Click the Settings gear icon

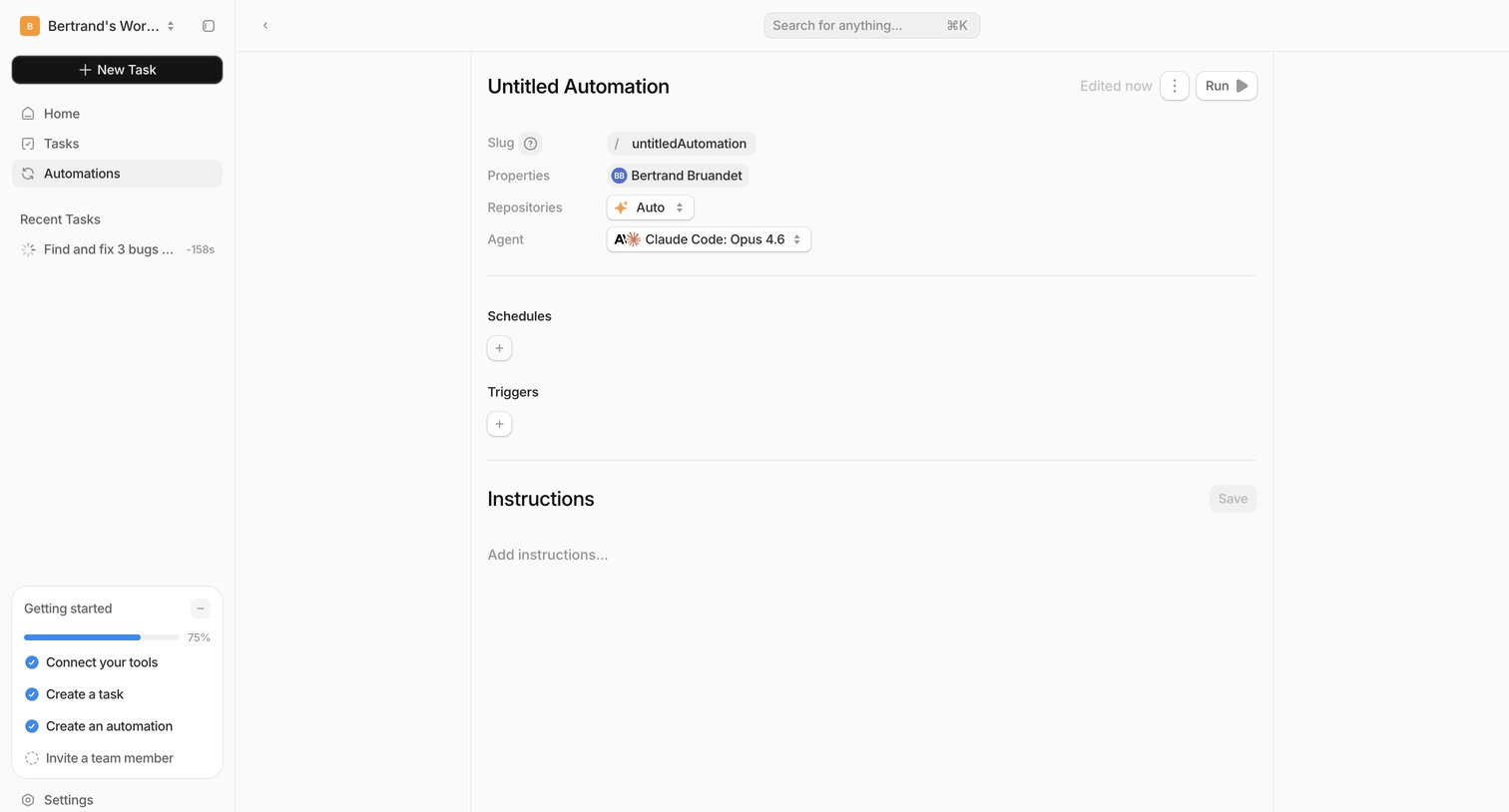click(28, 800)
